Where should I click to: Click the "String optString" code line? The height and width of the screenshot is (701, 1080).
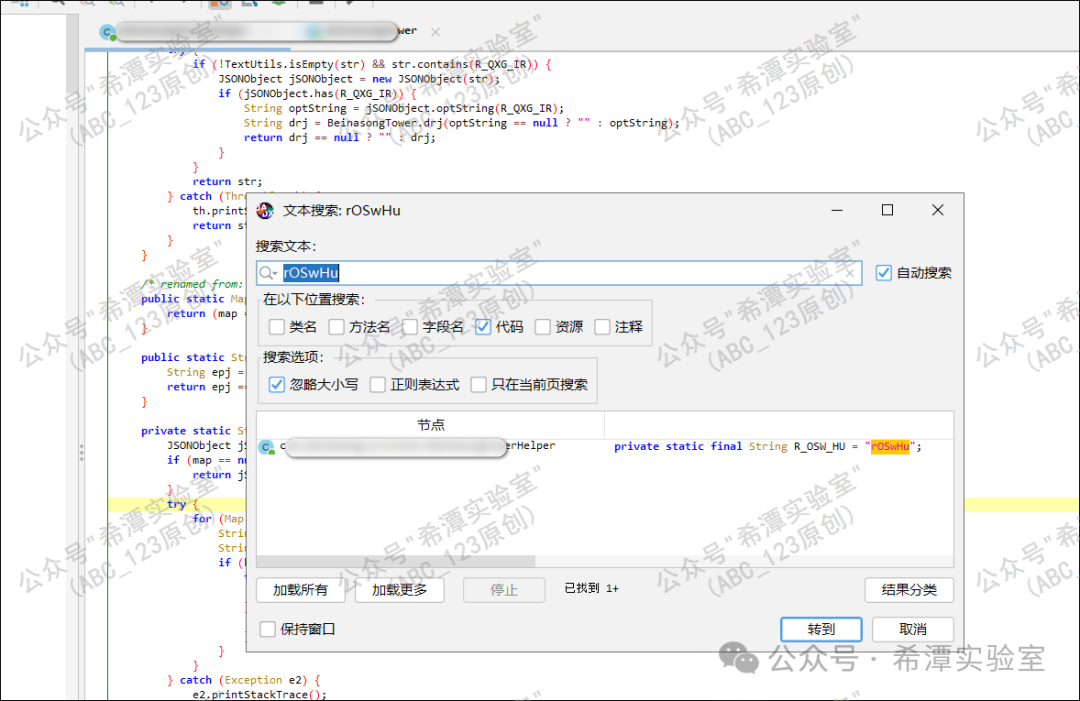[404, 108]
